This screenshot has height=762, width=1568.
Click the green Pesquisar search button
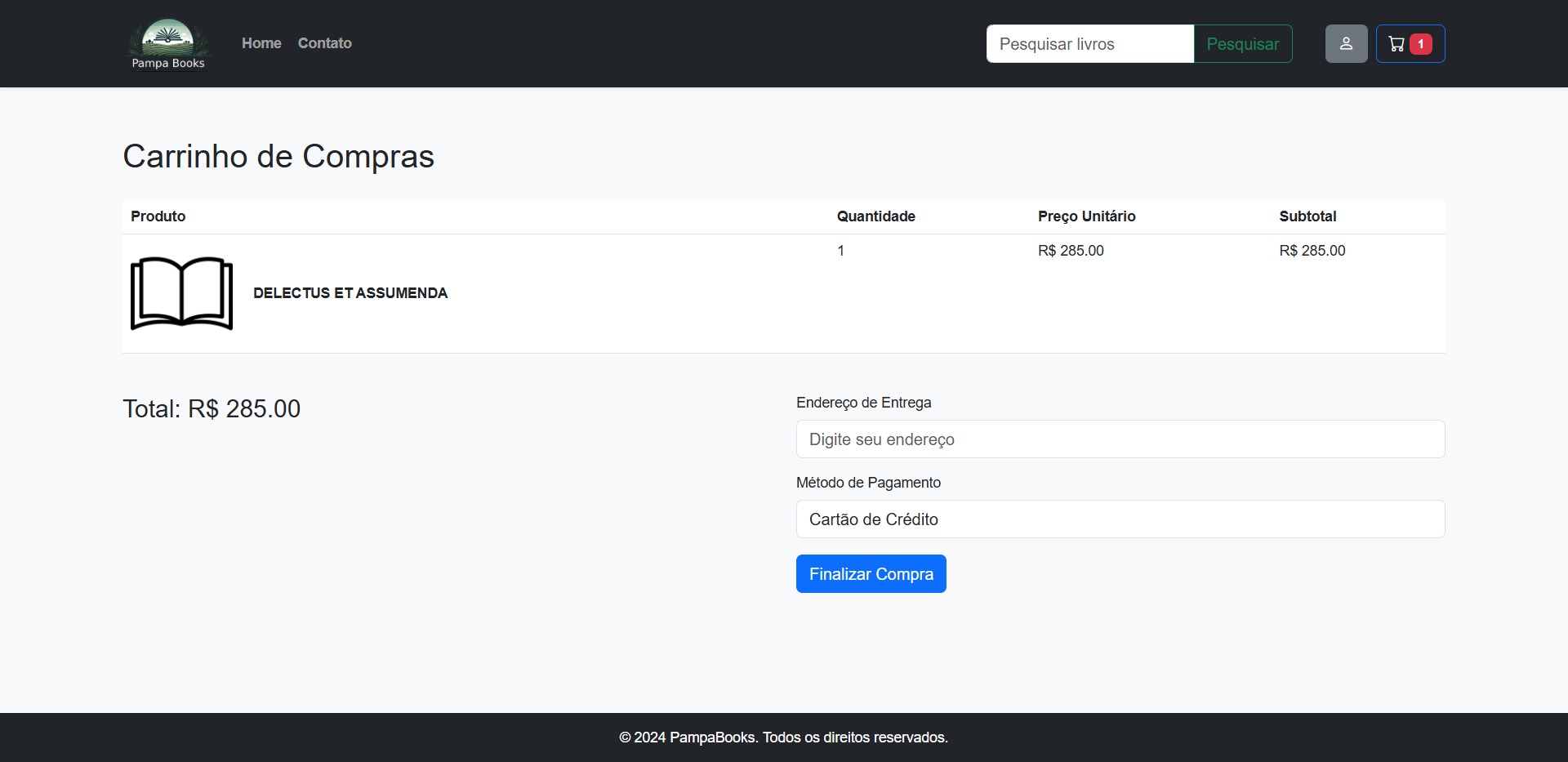(x=1242, y=43)
